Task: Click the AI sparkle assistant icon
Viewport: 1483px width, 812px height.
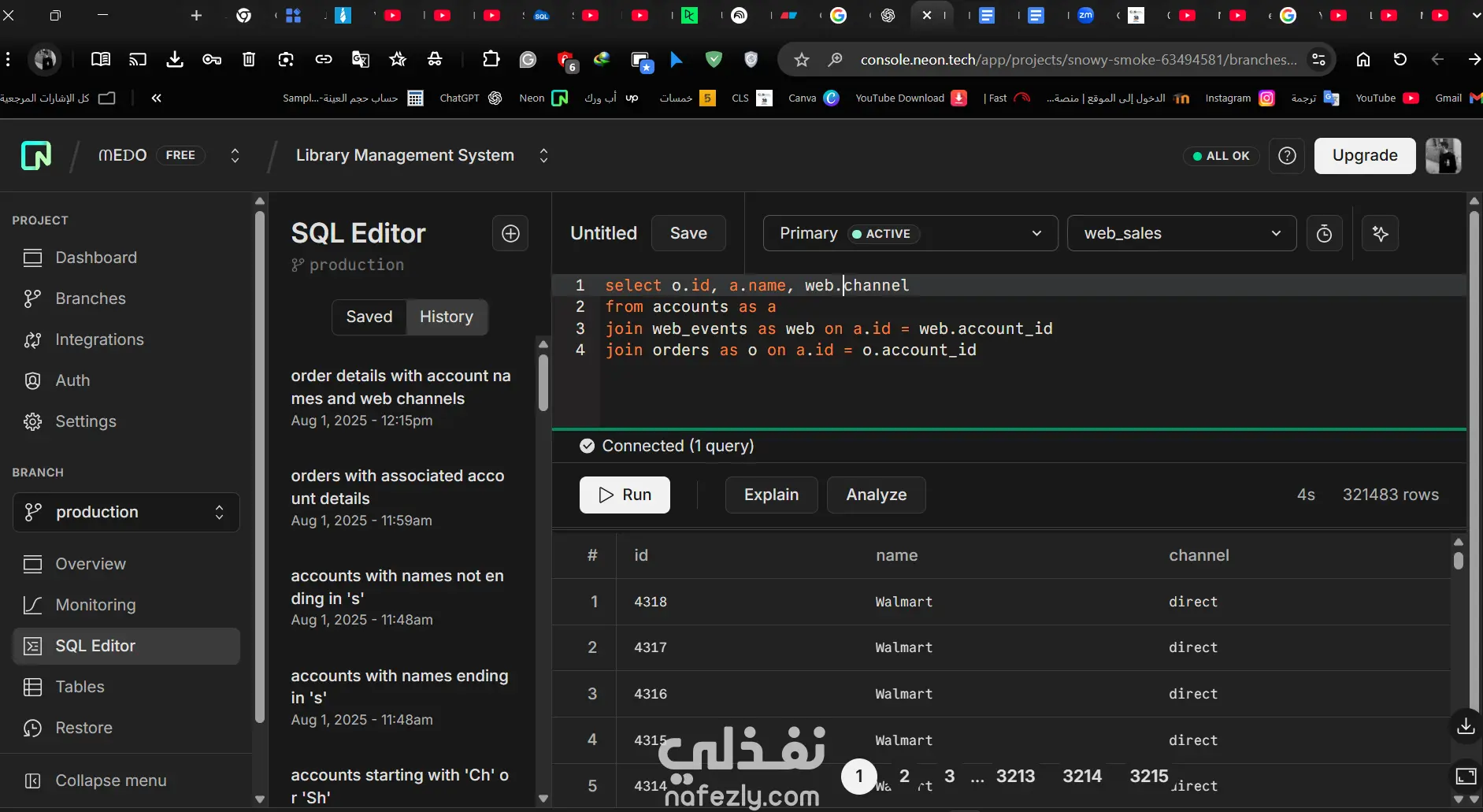Action: (x=1380, y=233)
